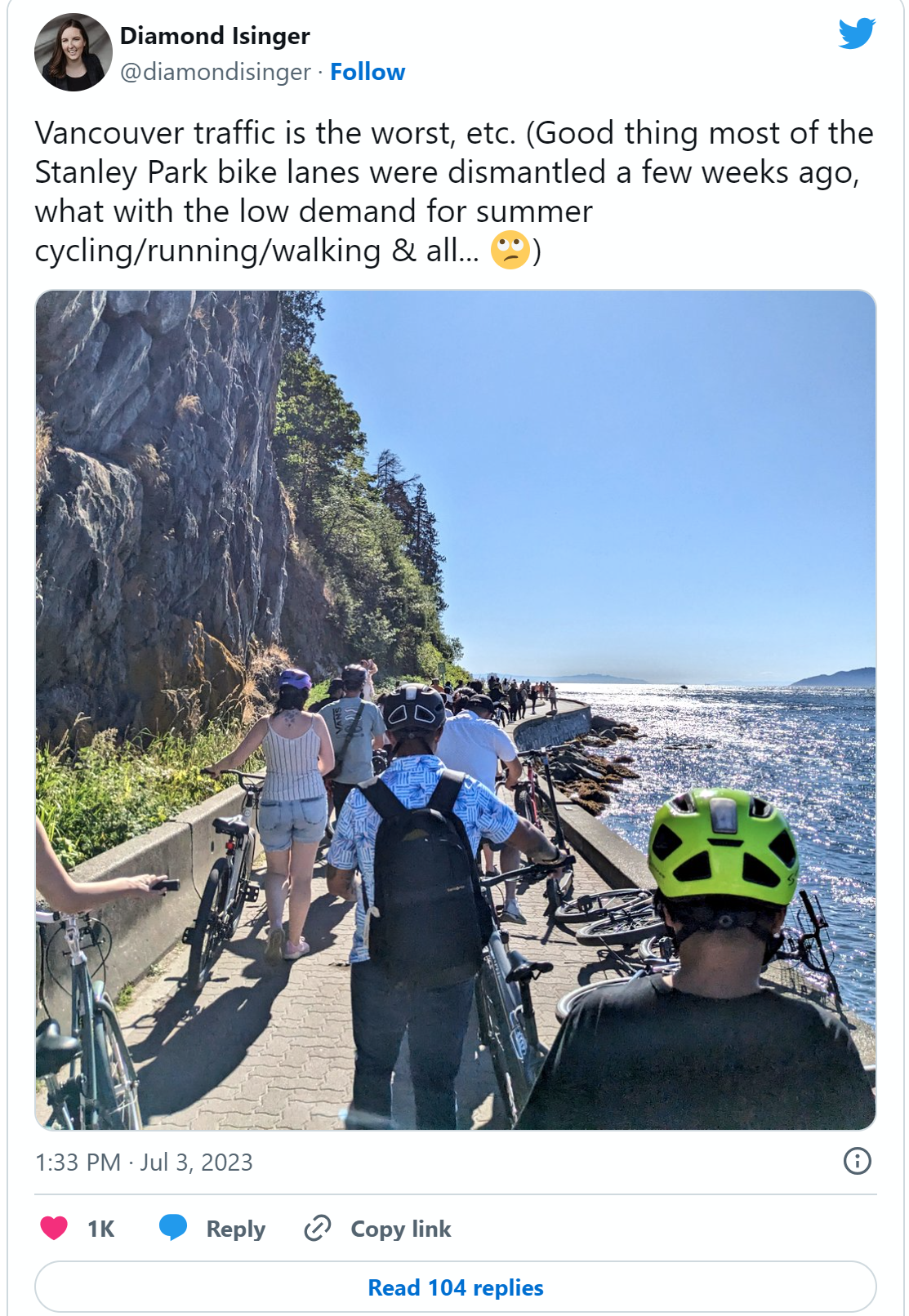Click the @diamondisinger handle
The image size is (909, 1316).
click(215, 72)
